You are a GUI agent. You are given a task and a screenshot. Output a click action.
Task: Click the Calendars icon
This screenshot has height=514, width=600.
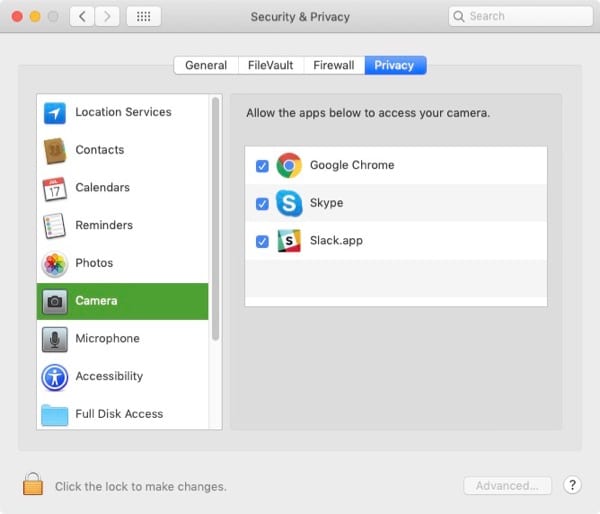pyautogui.click(x=55, y=189)
